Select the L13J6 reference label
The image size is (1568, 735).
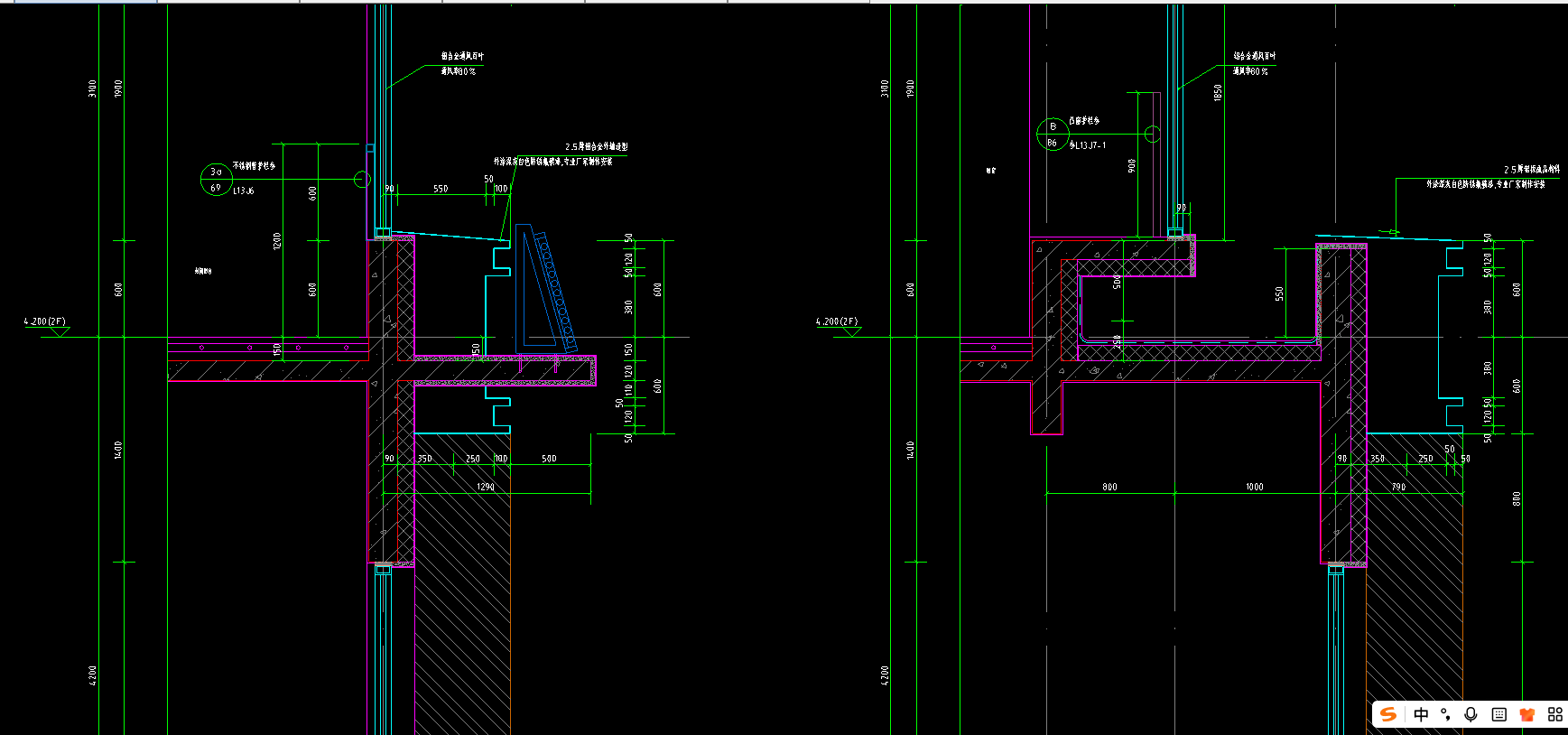point(244,191)
